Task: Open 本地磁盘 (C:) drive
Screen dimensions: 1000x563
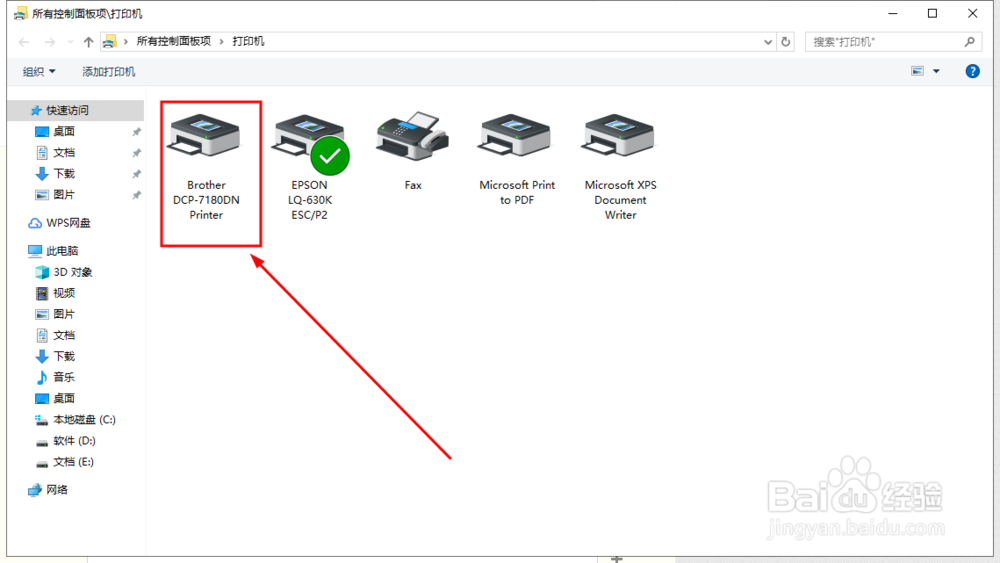Action: 75,420
